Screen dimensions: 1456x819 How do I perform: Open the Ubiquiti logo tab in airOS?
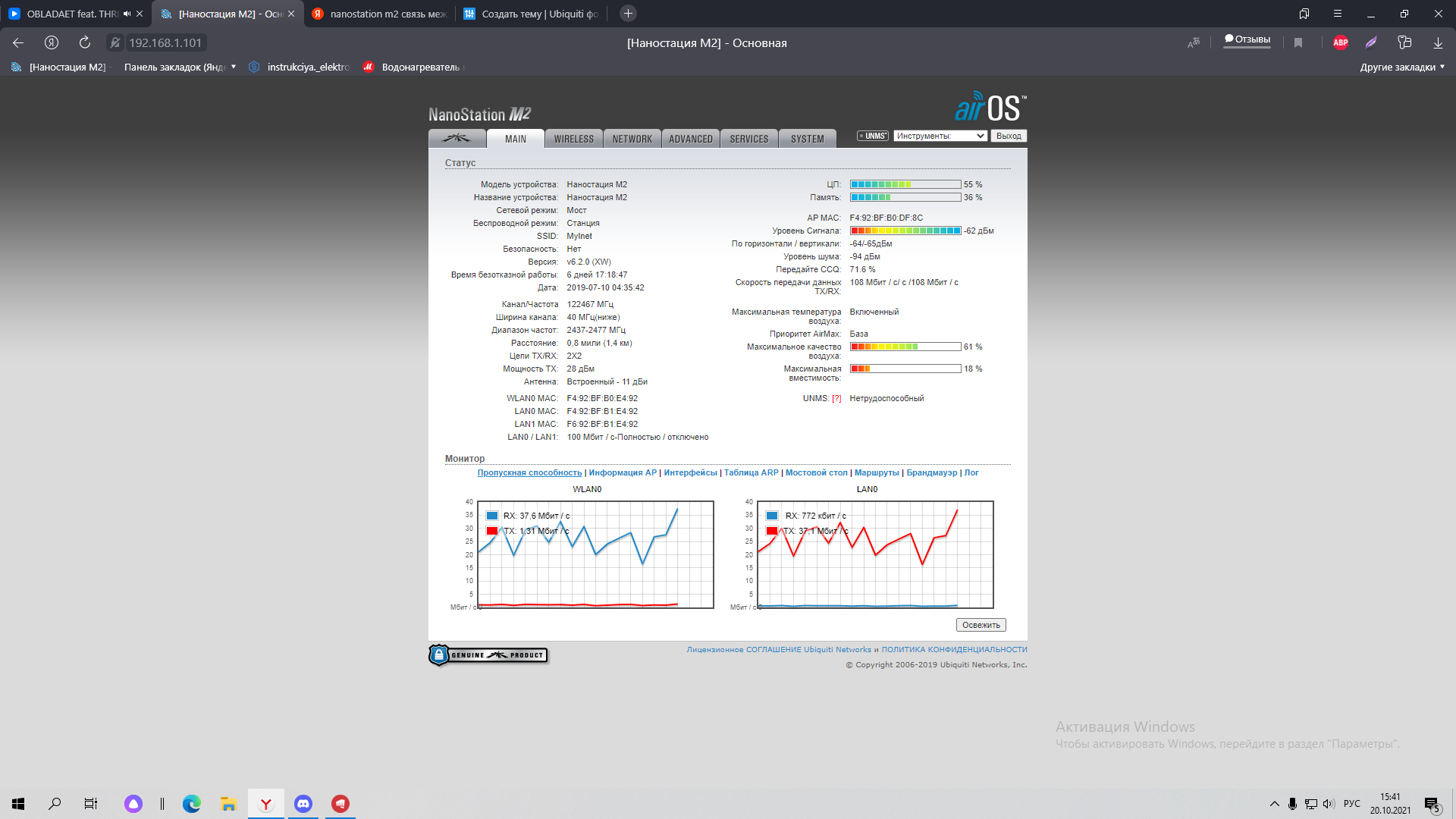coord(457,139)
